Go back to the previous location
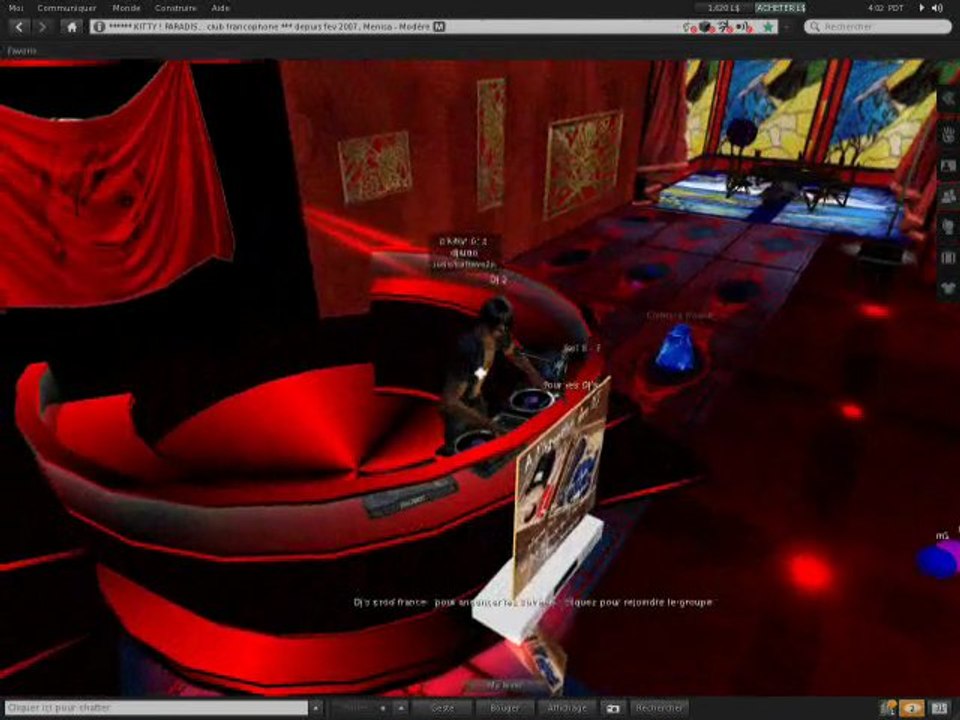Screen dimensions: 960x720 20,27
